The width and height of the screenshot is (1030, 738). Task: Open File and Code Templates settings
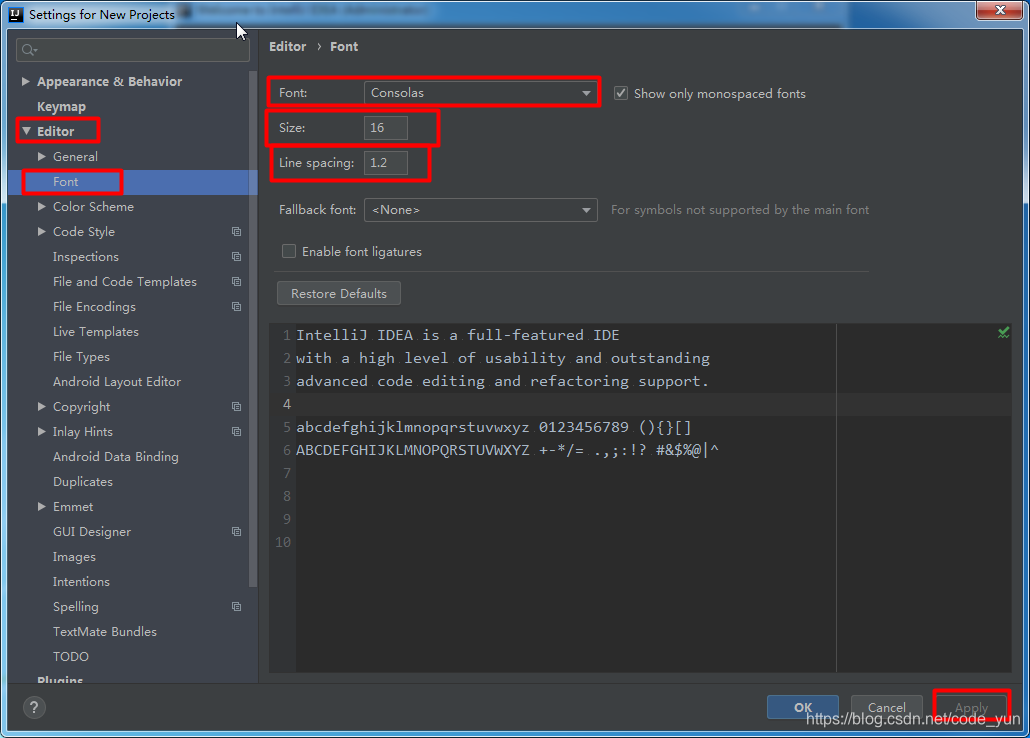pyautogui.click(x=125, y=282)
